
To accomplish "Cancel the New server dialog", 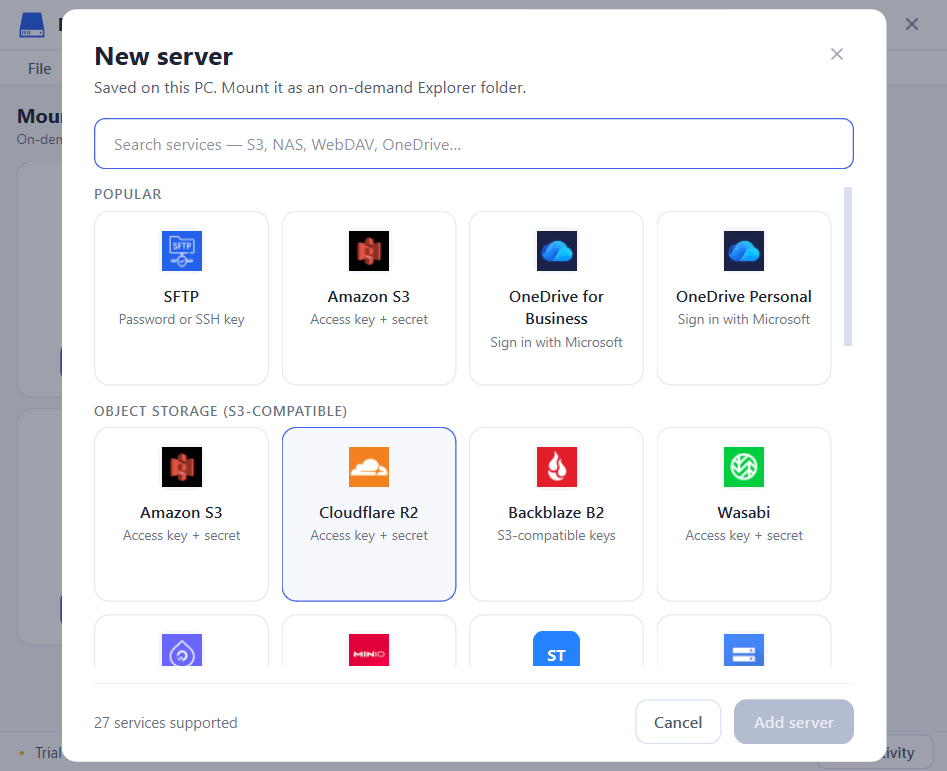I will [678, 722].
